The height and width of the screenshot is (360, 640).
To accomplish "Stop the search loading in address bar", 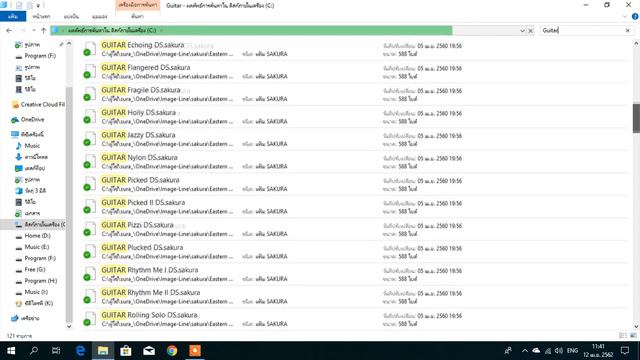I will click(531, 31).
